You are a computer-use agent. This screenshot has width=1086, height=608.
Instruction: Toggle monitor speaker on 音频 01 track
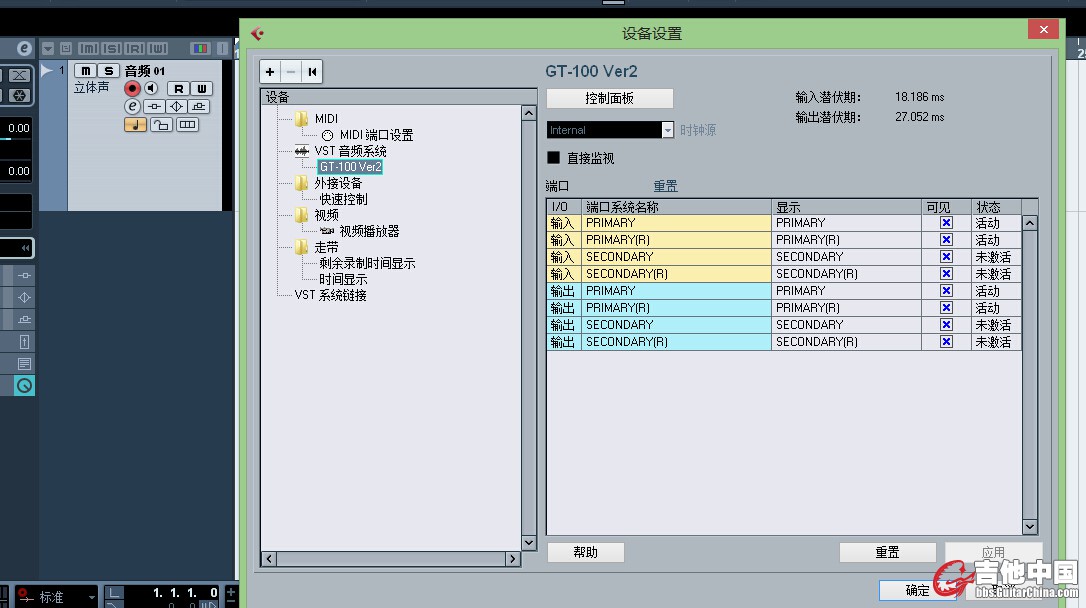[x=151, y=89]
